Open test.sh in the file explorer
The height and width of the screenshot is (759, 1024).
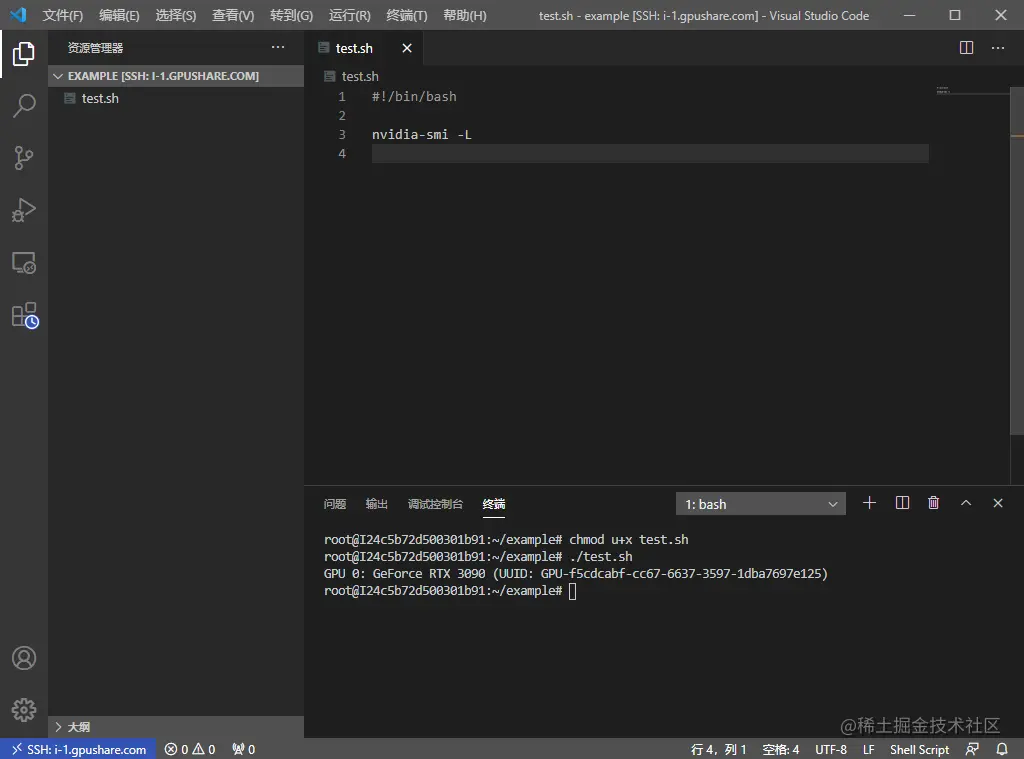[x=176, y=98]
